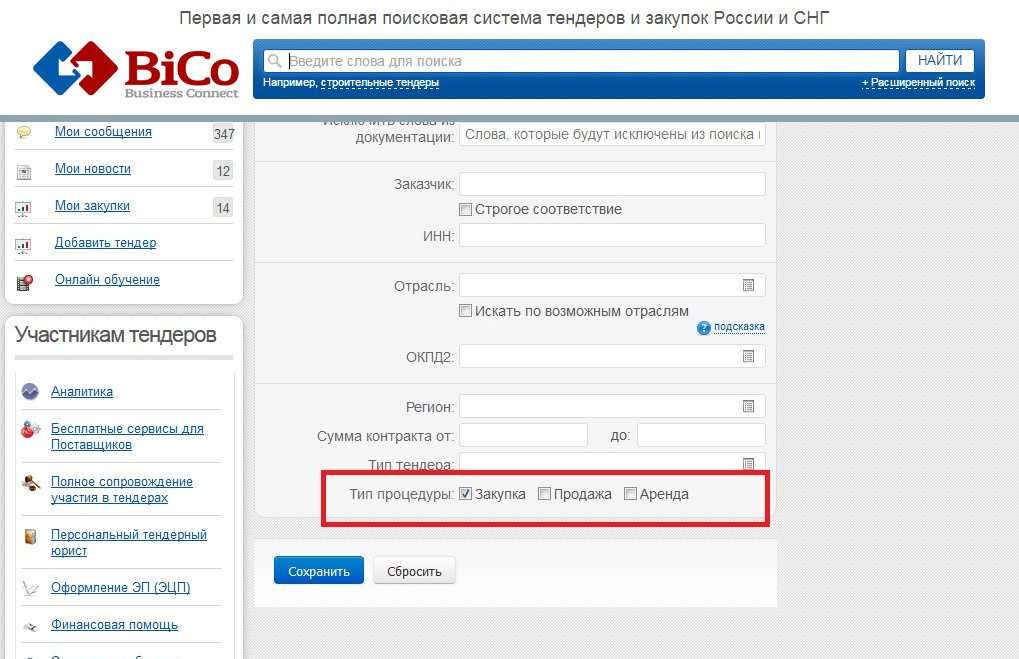Open Персональный тендерный юрист
Image resolution: width=1019 pixels, height=659 pixels.
click(x=129, y=542)
